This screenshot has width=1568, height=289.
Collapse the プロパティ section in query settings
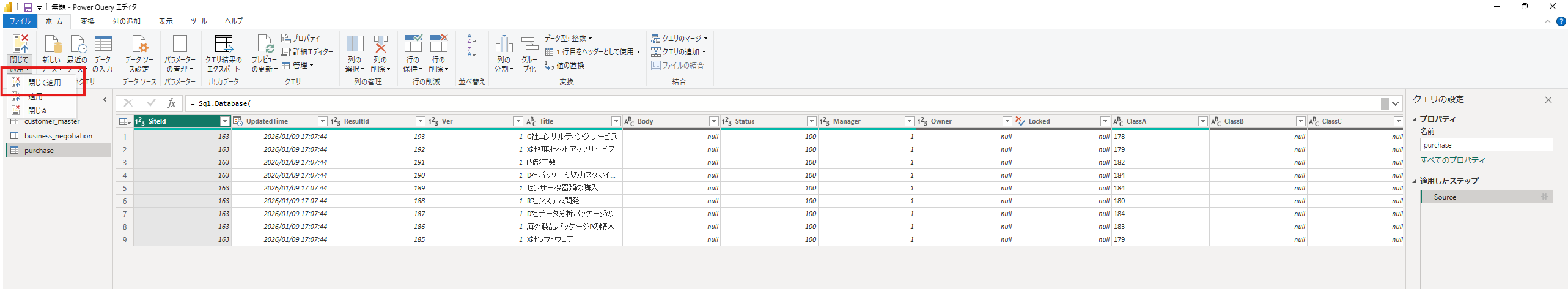click(x=1414, y=119)
